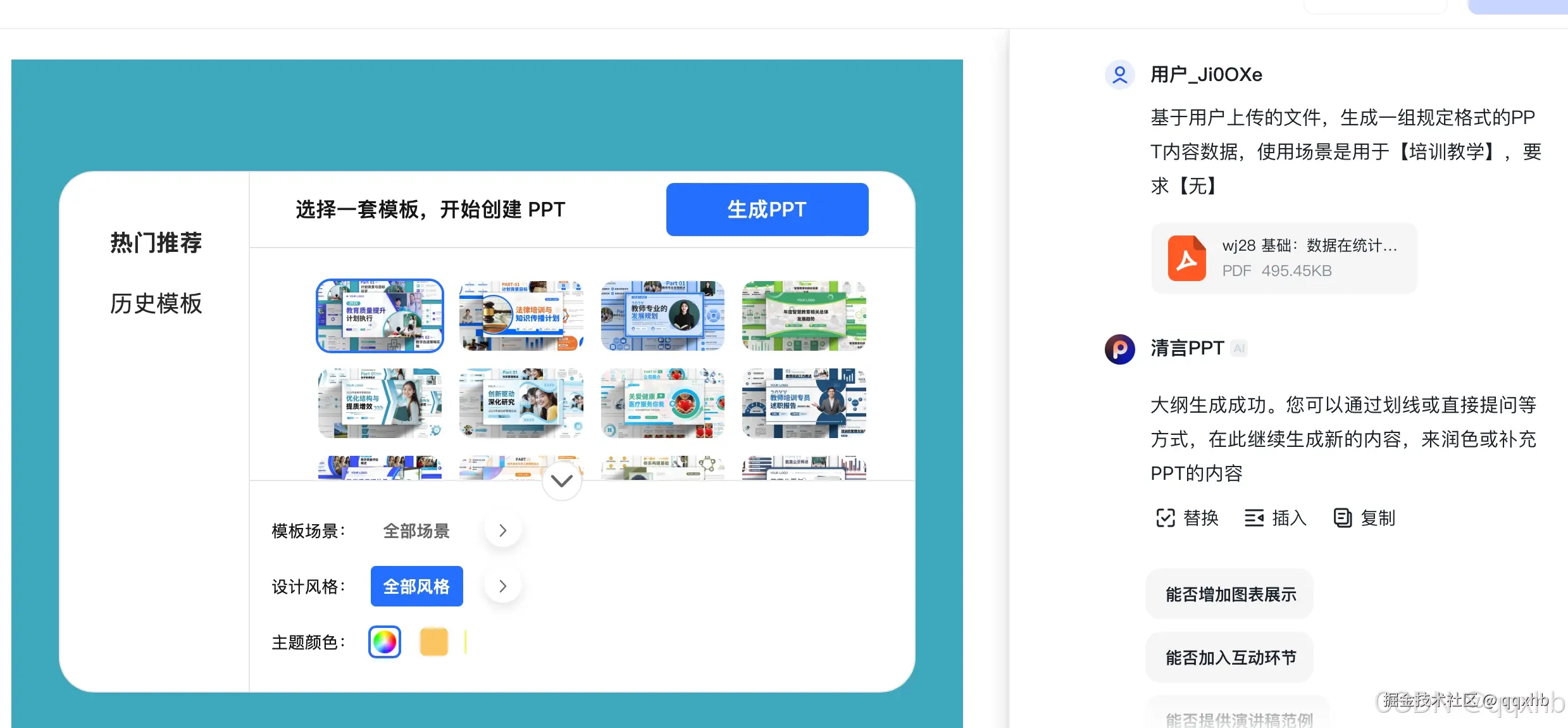
Task: Click the 用户_Ji0OXe user avatar icon
Action: click(1119, 74)
